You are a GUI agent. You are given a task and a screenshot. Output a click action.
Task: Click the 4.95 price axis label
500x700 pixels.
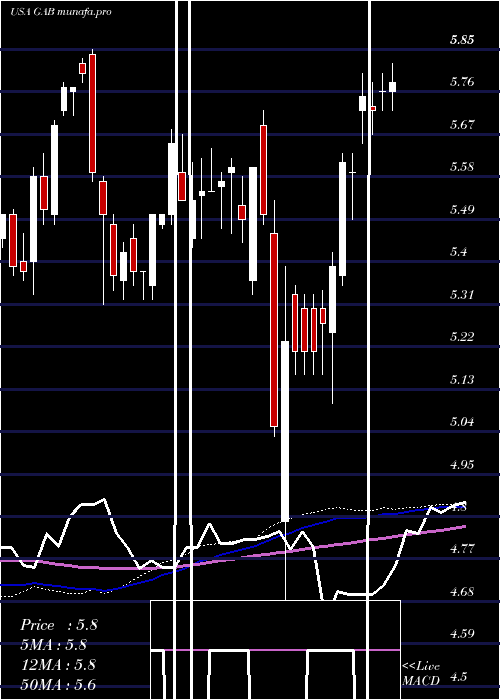pyautogui.click(x=462, y=464)
